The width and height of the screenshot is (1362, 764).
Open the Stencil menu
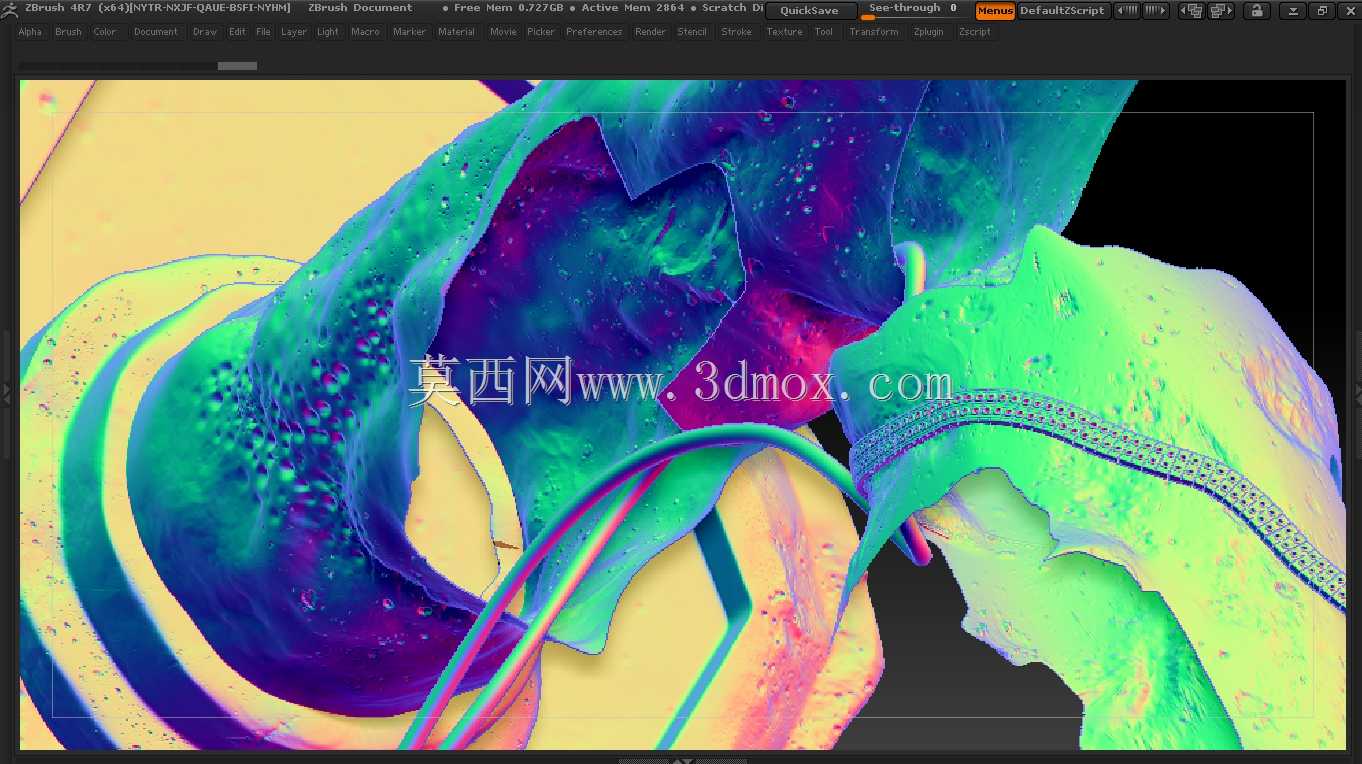[692, 32]
